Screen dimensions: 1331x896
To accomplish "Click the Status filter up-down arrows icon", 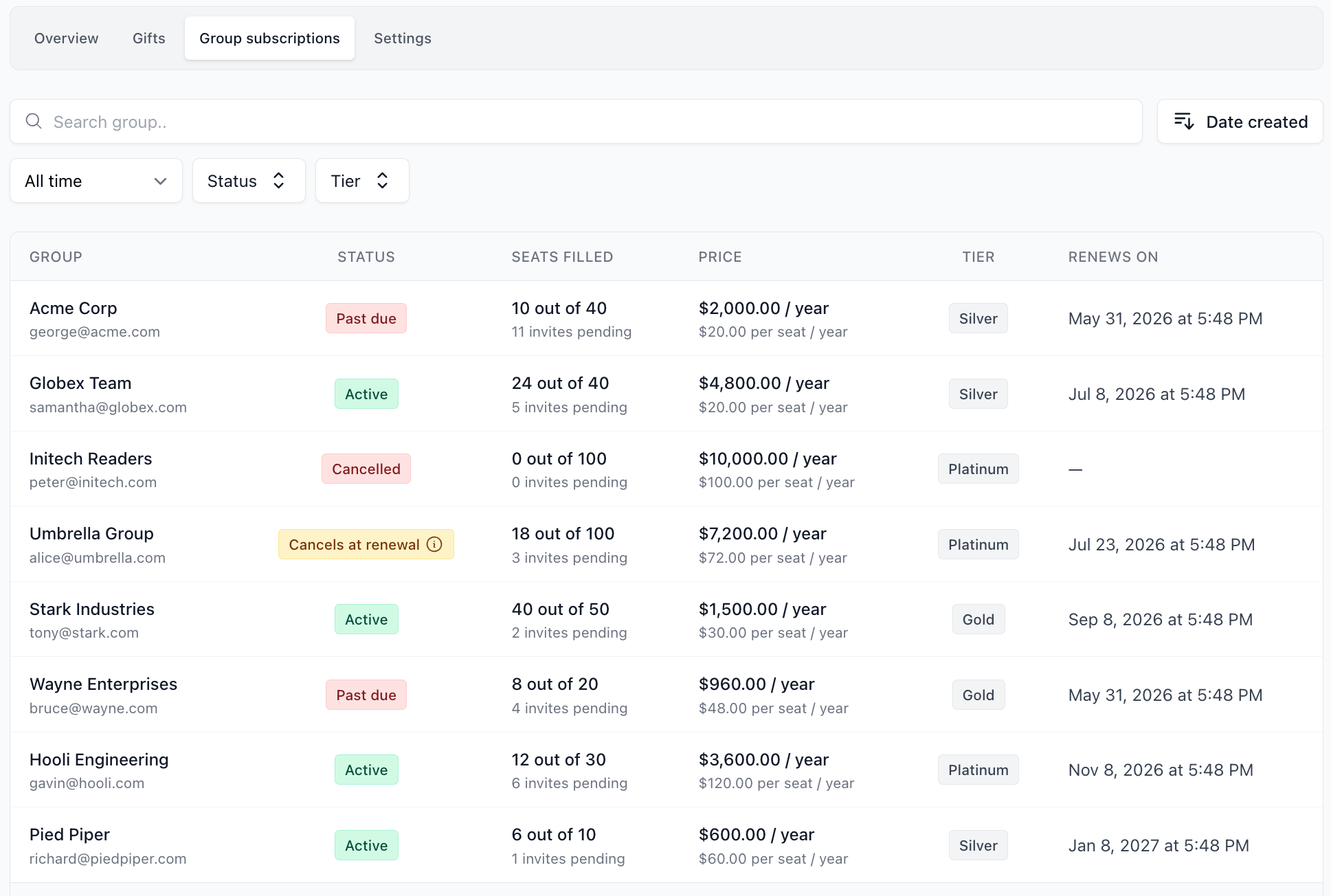I will (278, 181).
